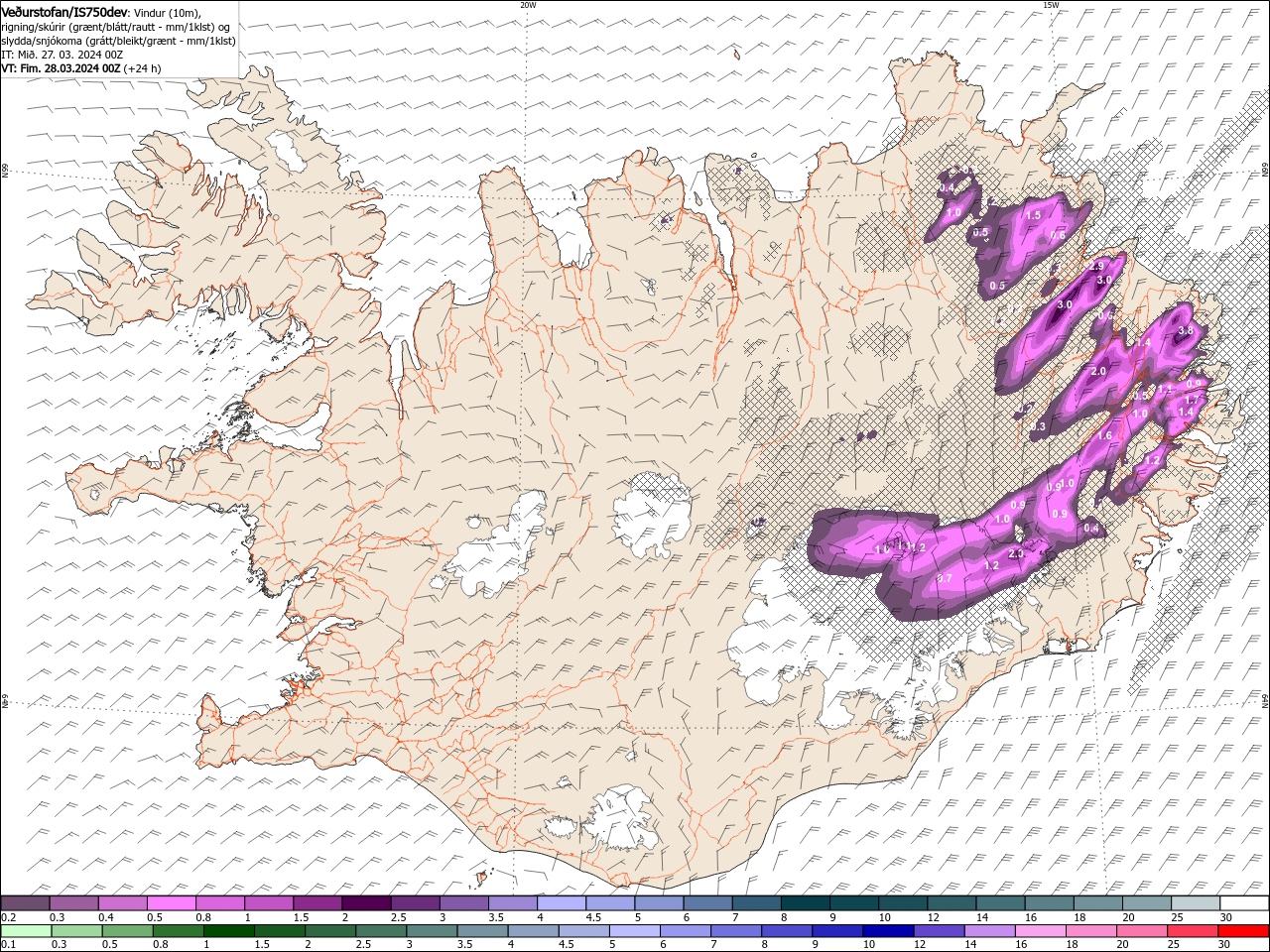Pick the bottom-row green swatch labeled 0.3
Image resolution: width=1270 pixels, height=952 pixels.
click(76, 931)
